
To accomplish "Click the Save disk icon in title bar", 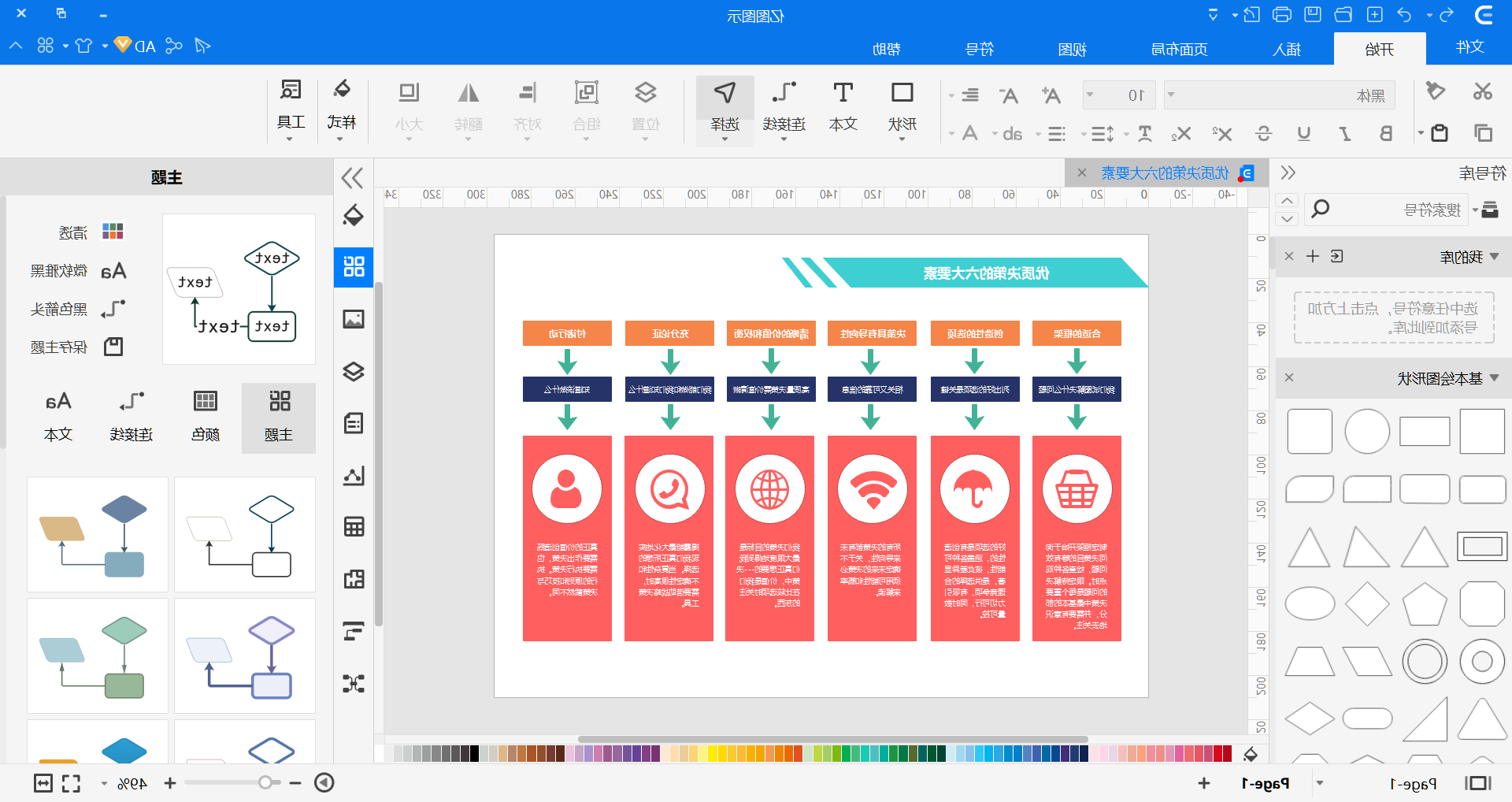I will point(1312,15).
